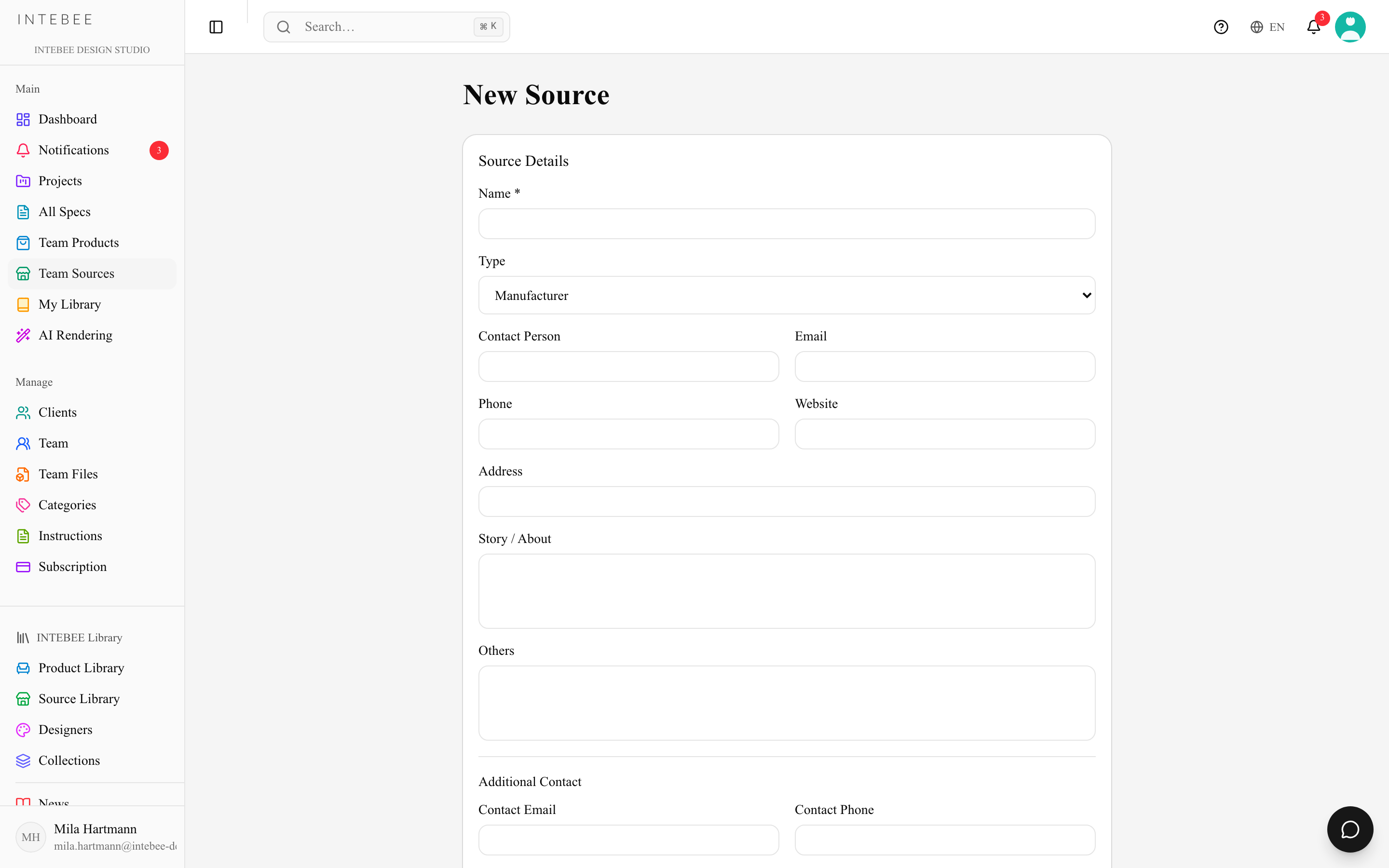1389x868 pixels.
Task: Click the Name input field
Action: [787, 224]
